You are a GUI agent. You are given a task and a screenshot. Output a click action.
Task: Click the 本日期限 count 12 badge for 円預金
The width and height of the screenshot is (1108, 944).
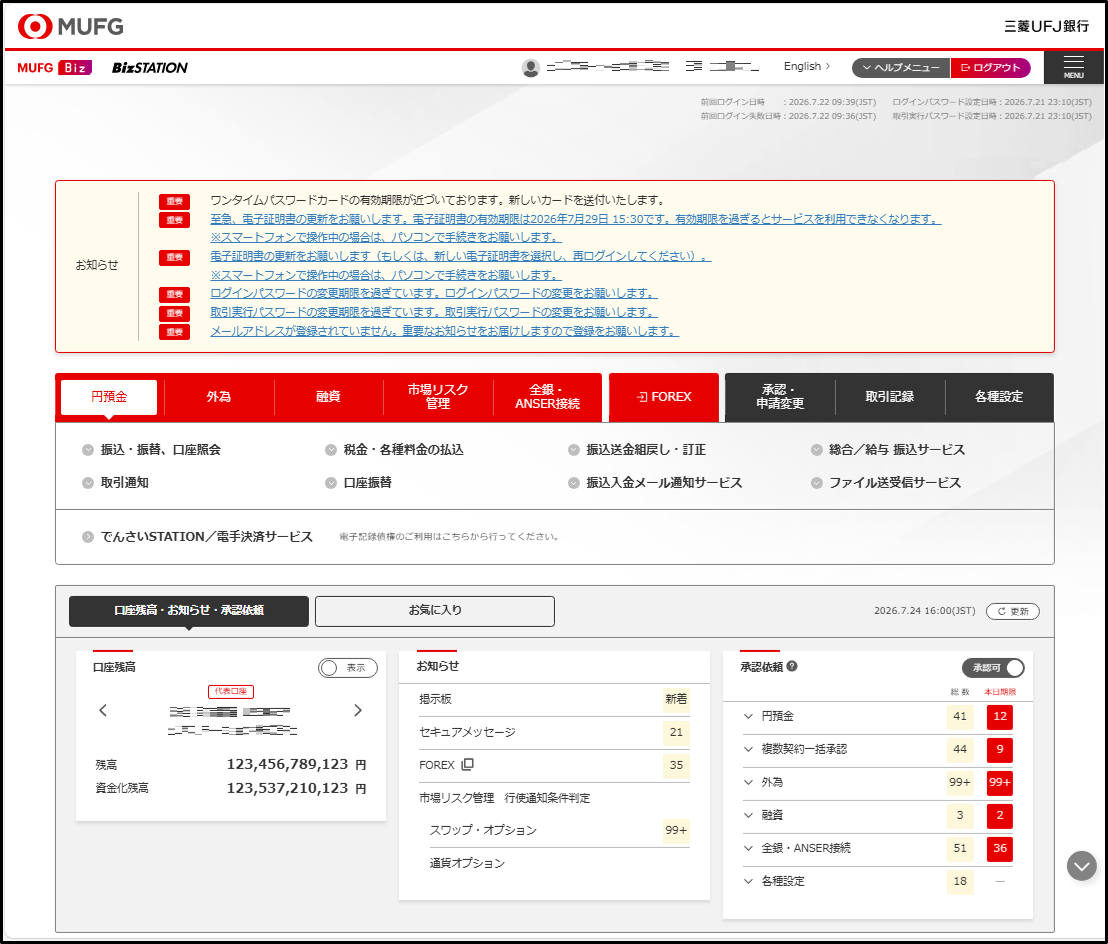[x=999, y=716]
